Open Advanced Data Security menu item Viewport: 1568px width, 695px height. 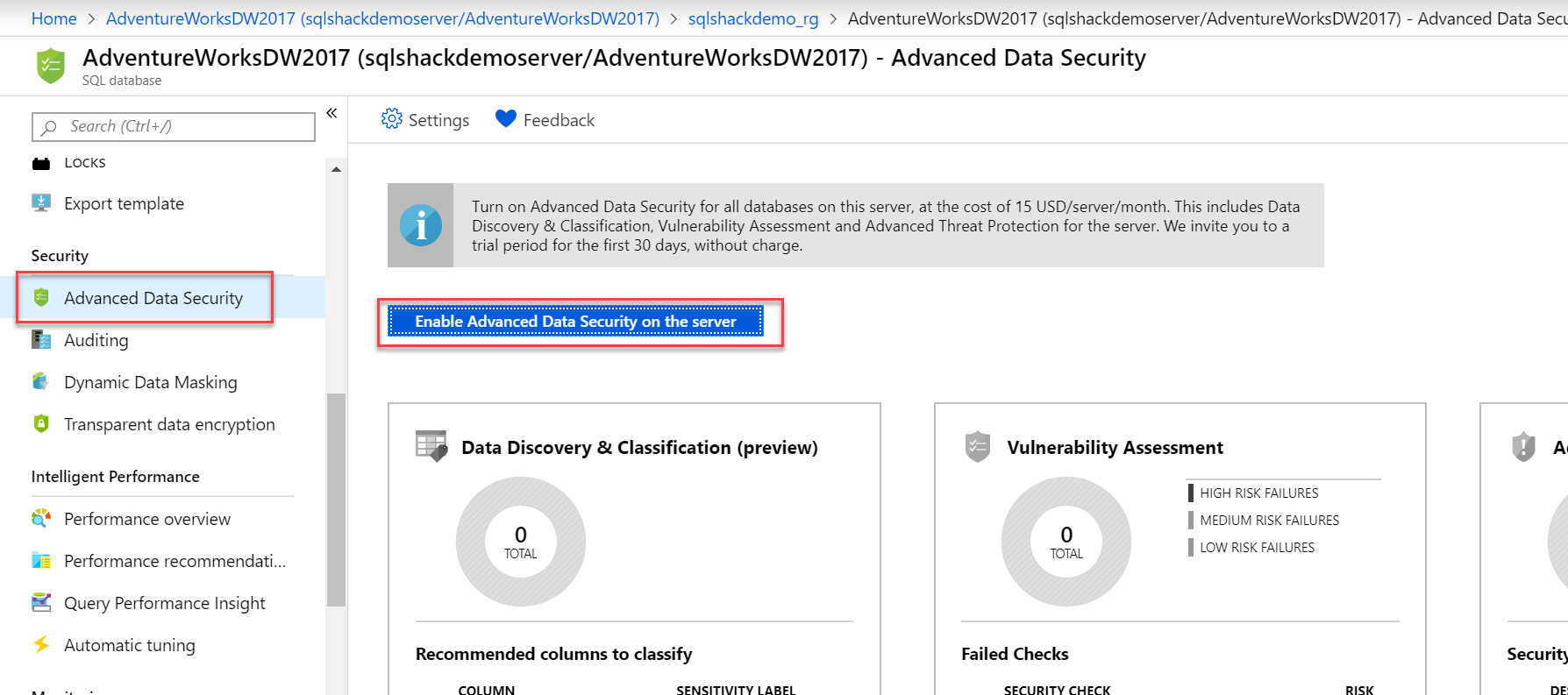(153, 298)
